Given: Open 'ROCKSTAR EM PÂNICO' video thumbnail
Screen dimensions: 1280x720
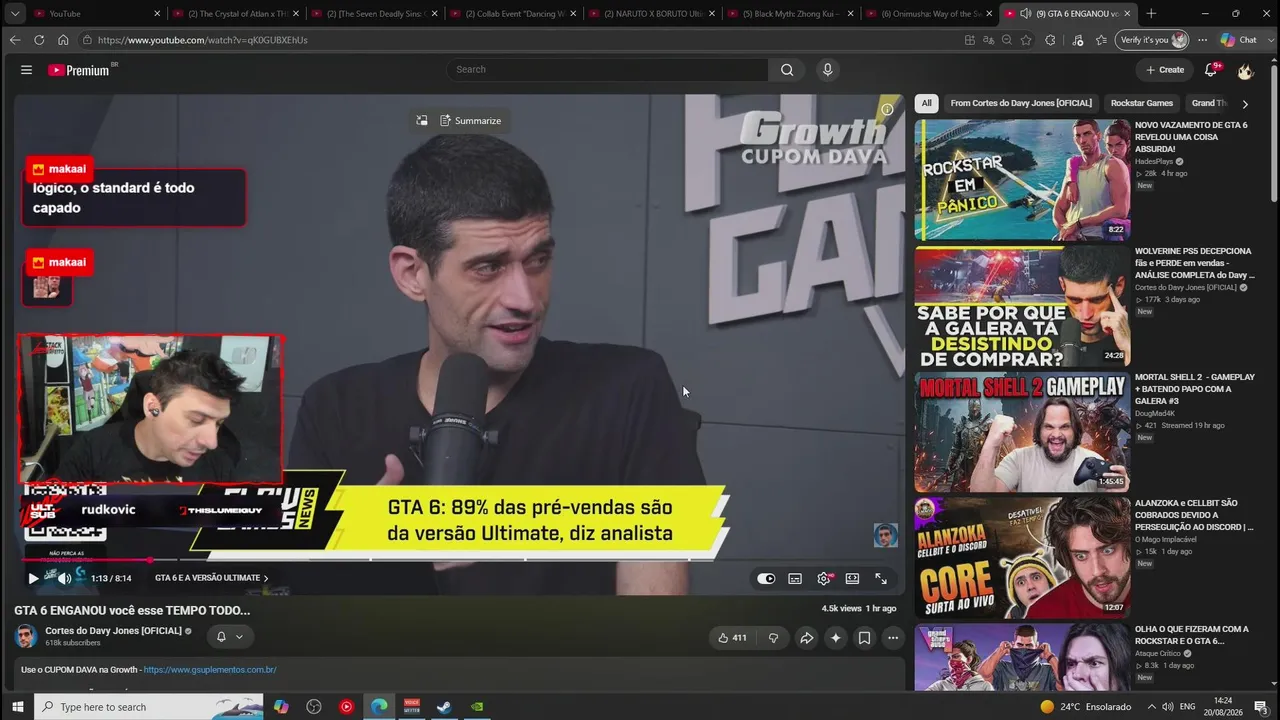Looking at the screenshot, I should tap(1022, 180).
